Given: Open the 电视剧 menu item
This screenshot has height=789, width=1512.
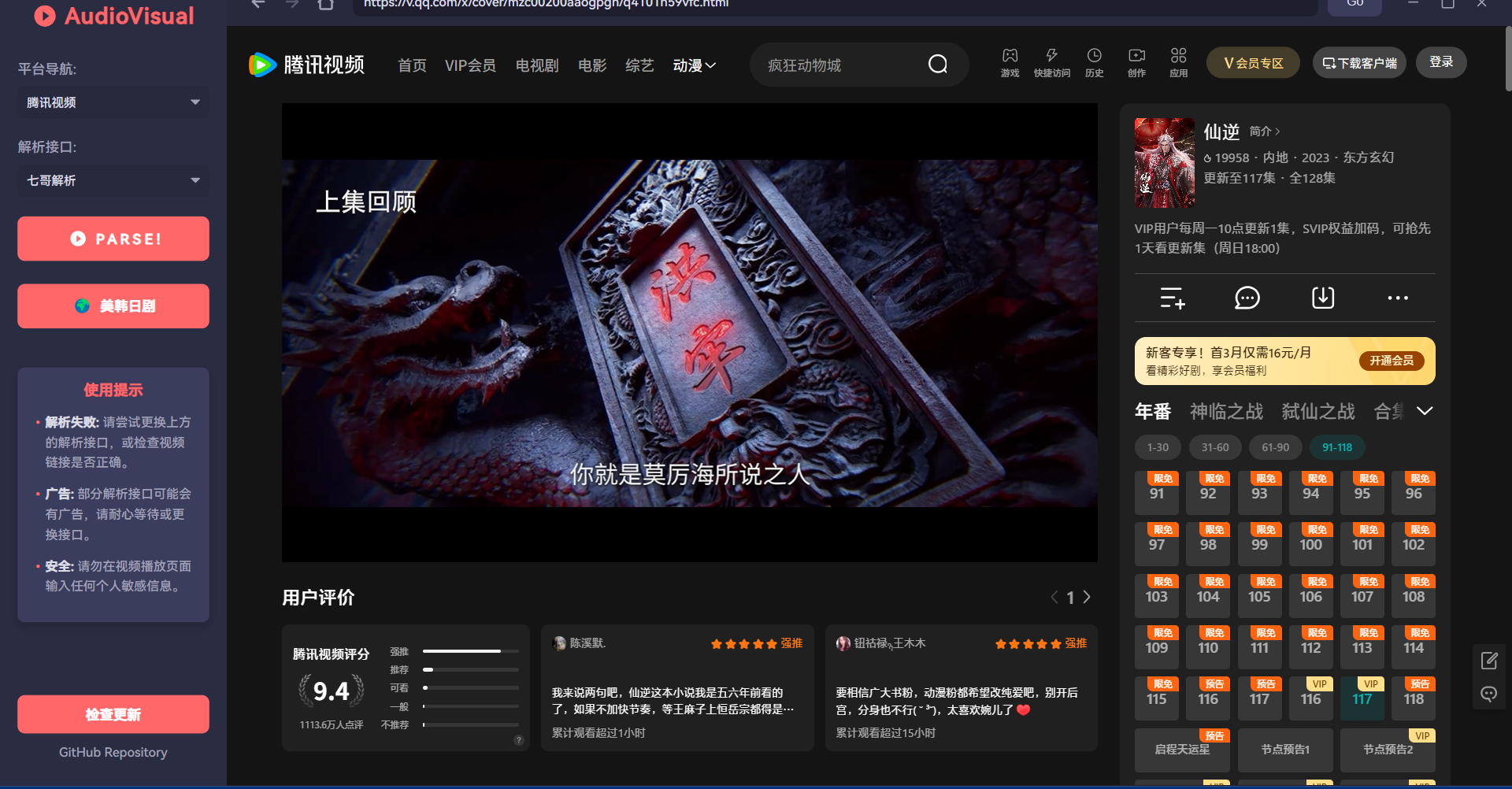Looking at the screenshot, I should [x=536, y=65].
